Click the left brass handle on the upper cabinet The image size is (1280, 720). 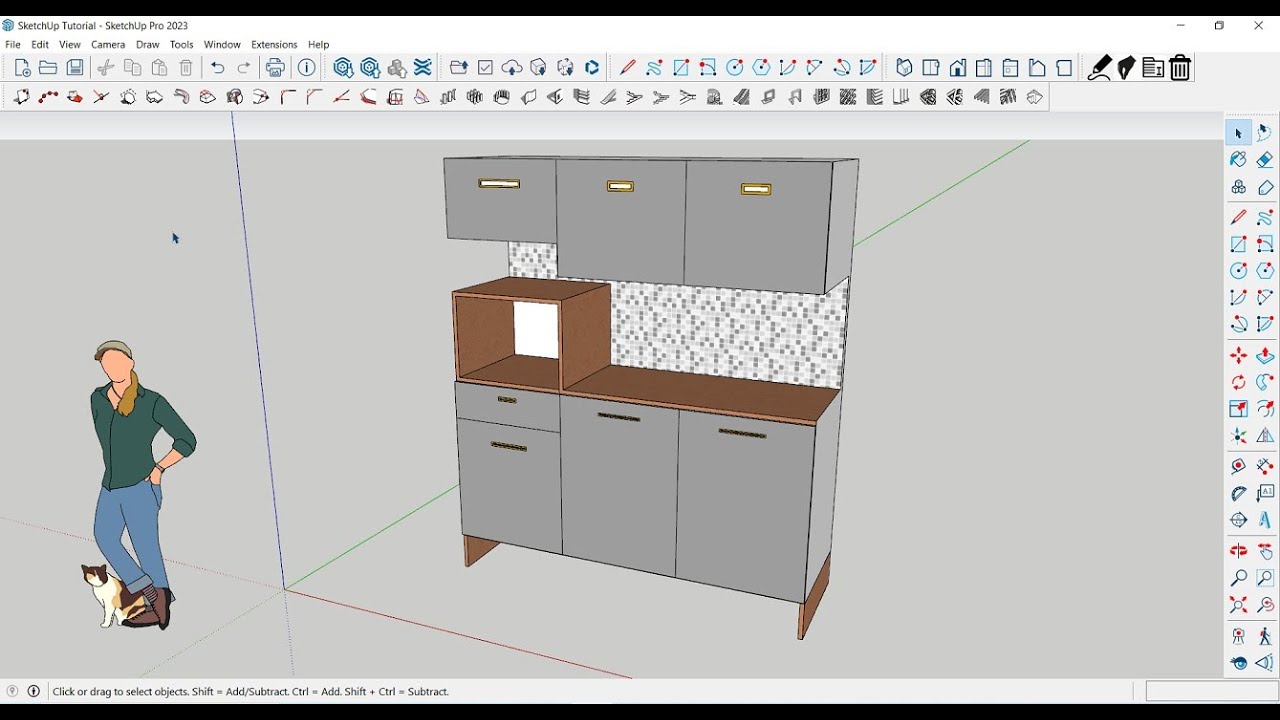coord(499,184)
